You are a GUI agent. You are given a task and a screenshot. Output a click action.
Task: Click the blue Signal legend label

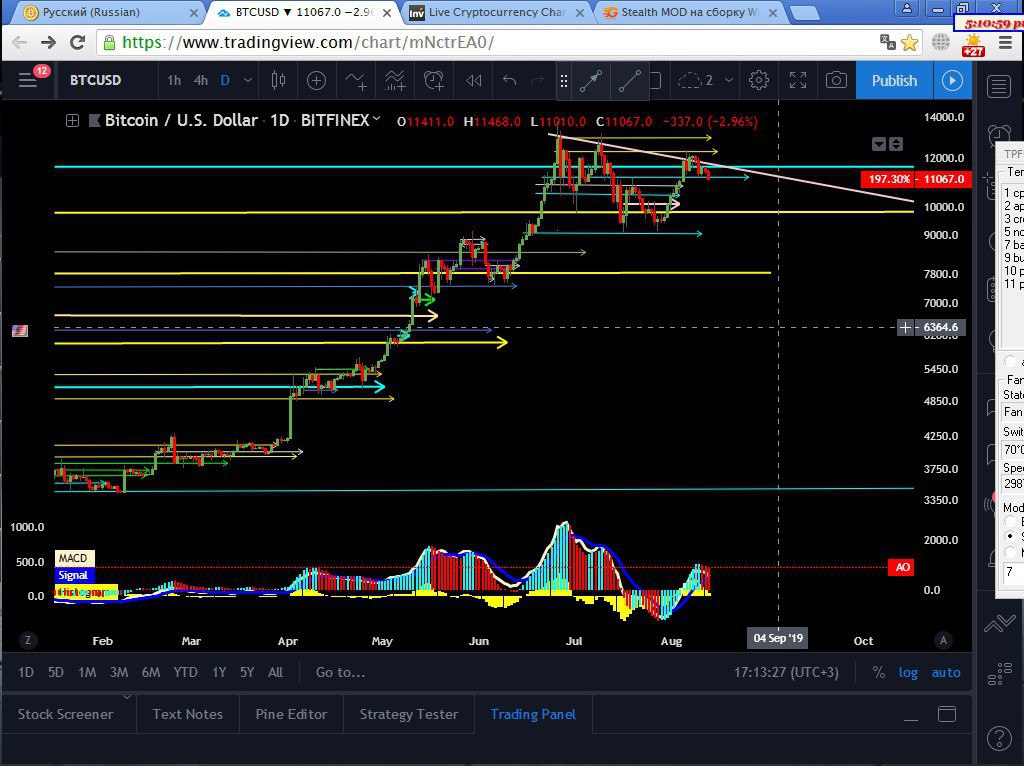(73, 575)
